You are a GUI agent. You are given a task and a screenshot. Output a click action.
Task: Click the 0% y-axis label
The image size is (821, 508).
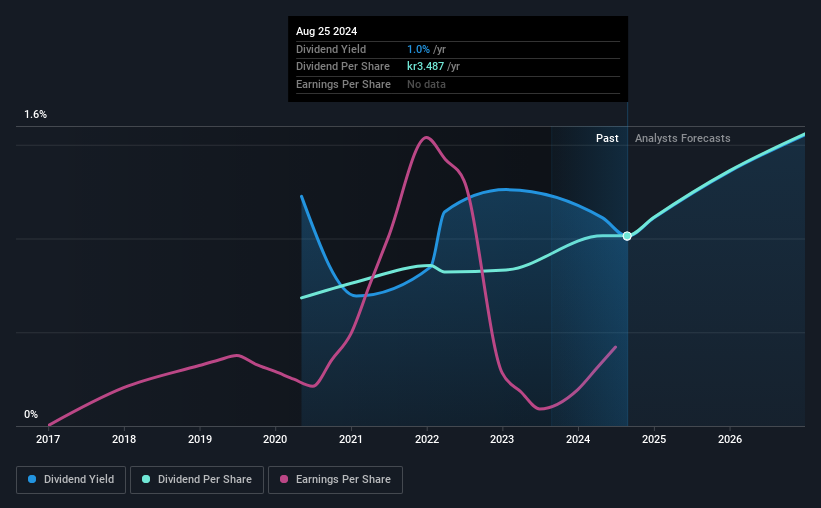click(x=31, y=414)
